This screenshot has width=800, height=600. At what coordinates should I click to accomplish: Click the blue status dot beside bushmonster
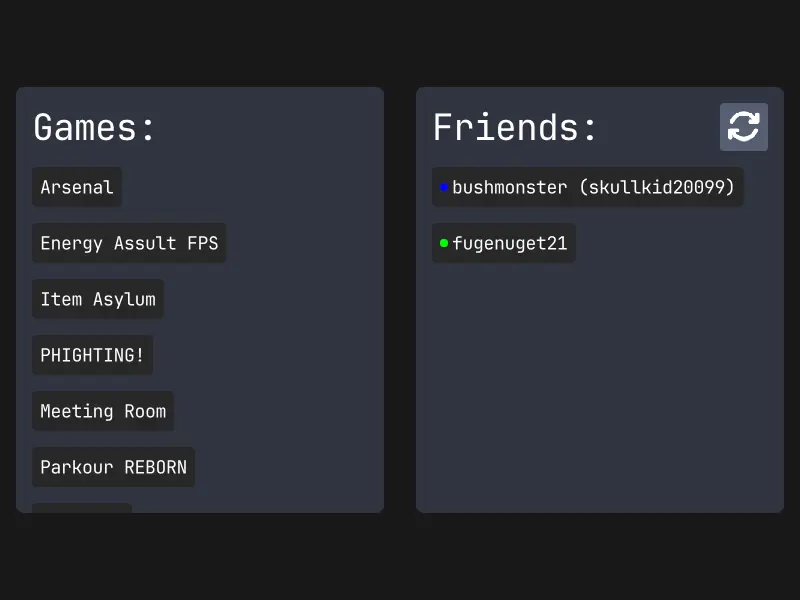444,187
